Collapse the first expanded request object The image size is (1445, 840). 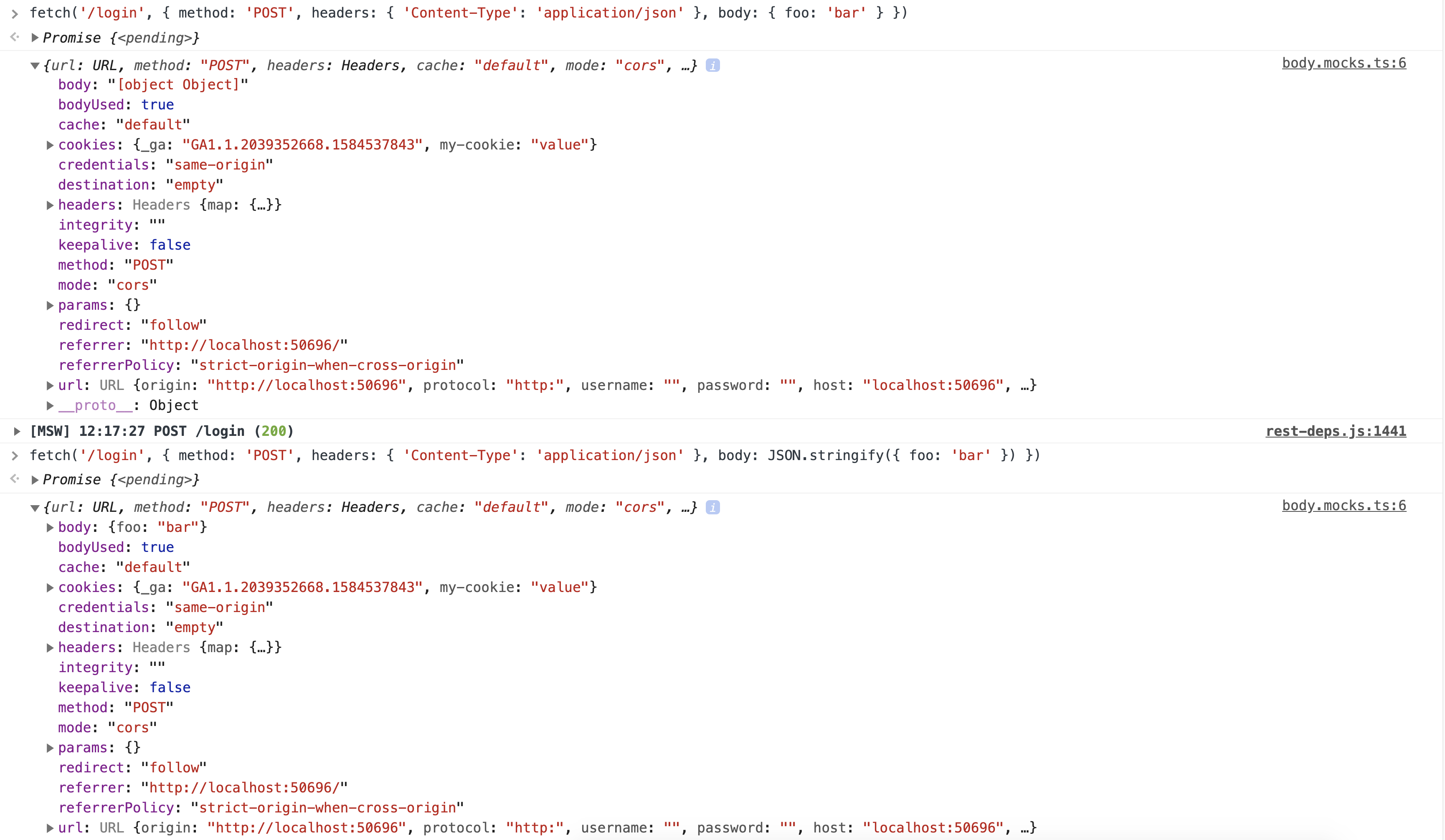tap(35, 65)
